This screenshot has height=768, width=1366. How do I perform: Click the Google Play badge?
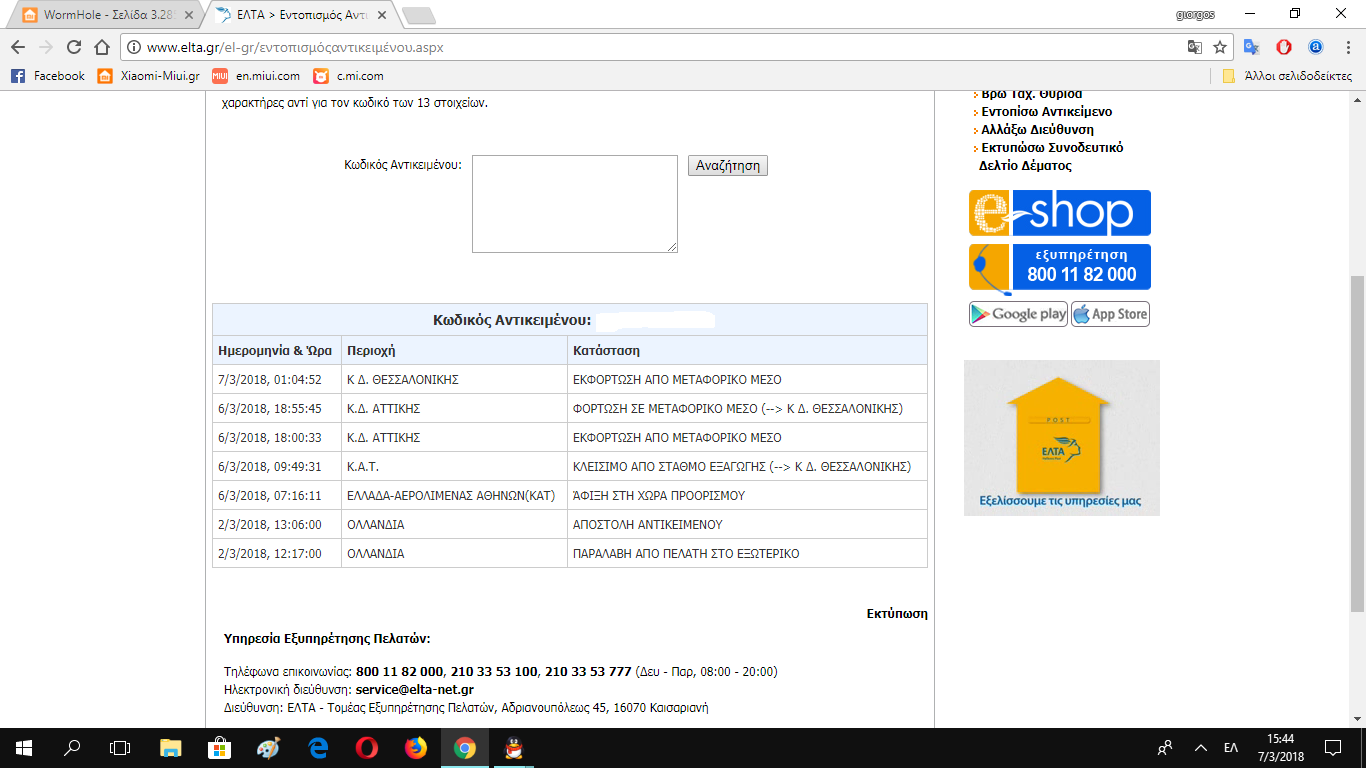pos(1018,314)
